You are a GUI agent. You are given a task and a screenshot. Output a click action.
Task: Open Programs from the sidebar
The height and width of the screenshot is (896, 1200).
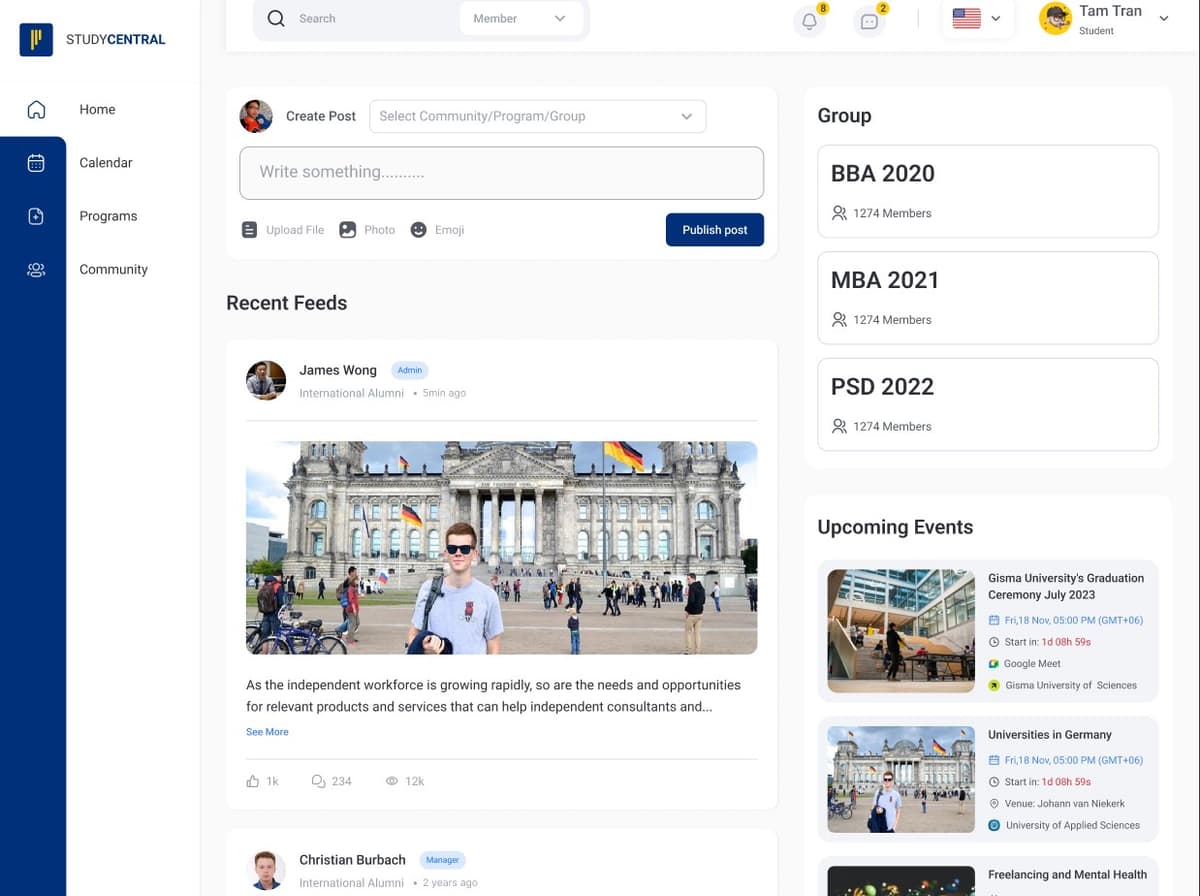(x=35, y=216)
